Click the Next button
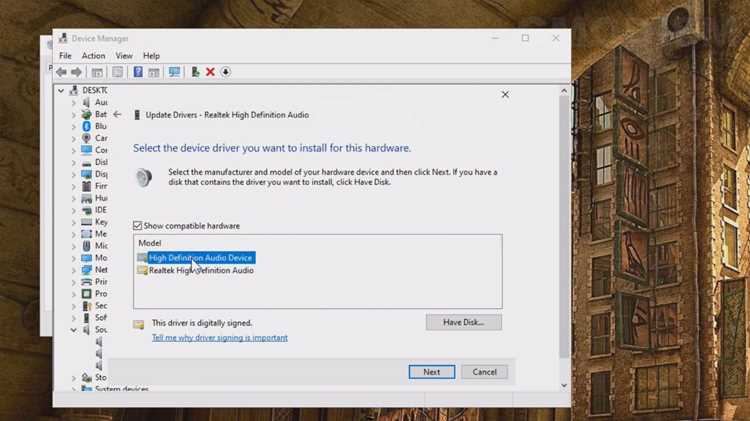 (431, 372)
